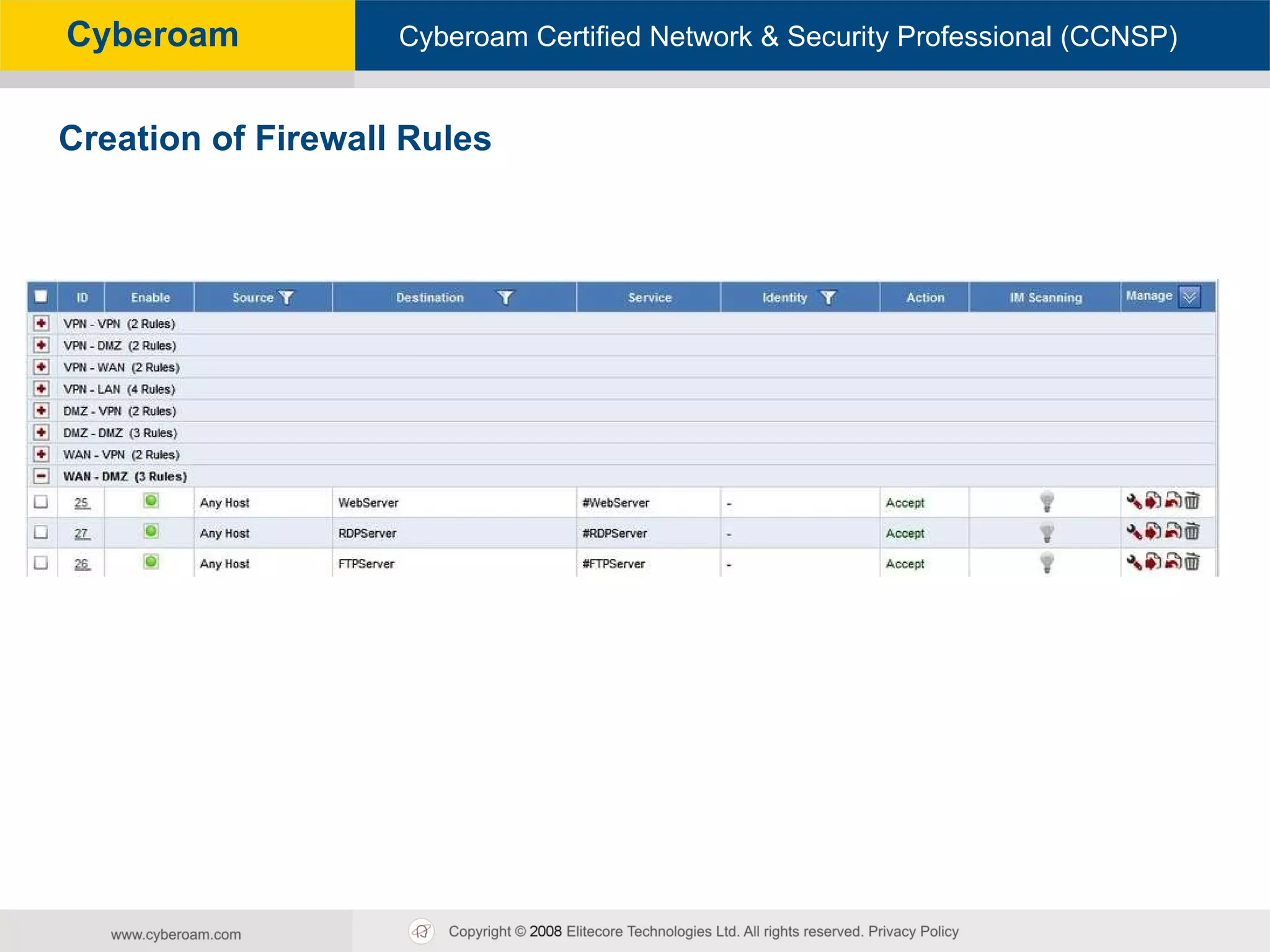The width and height of the screenshot is (1270, 952).
Task: Toggle the green enable light for rule 25
Action: coord(151,500)
